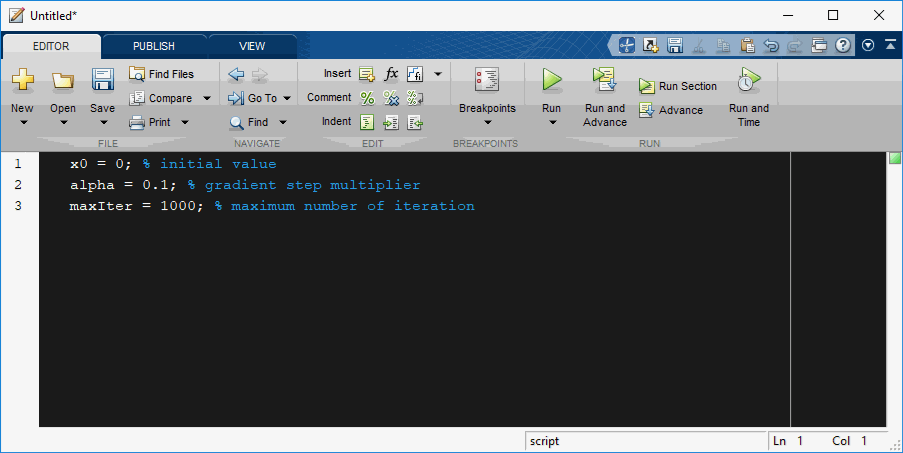The width and height of the screenshot is (903, 453).
Task: Click the '% gradient step multiplier' comment
Action: 303,185
